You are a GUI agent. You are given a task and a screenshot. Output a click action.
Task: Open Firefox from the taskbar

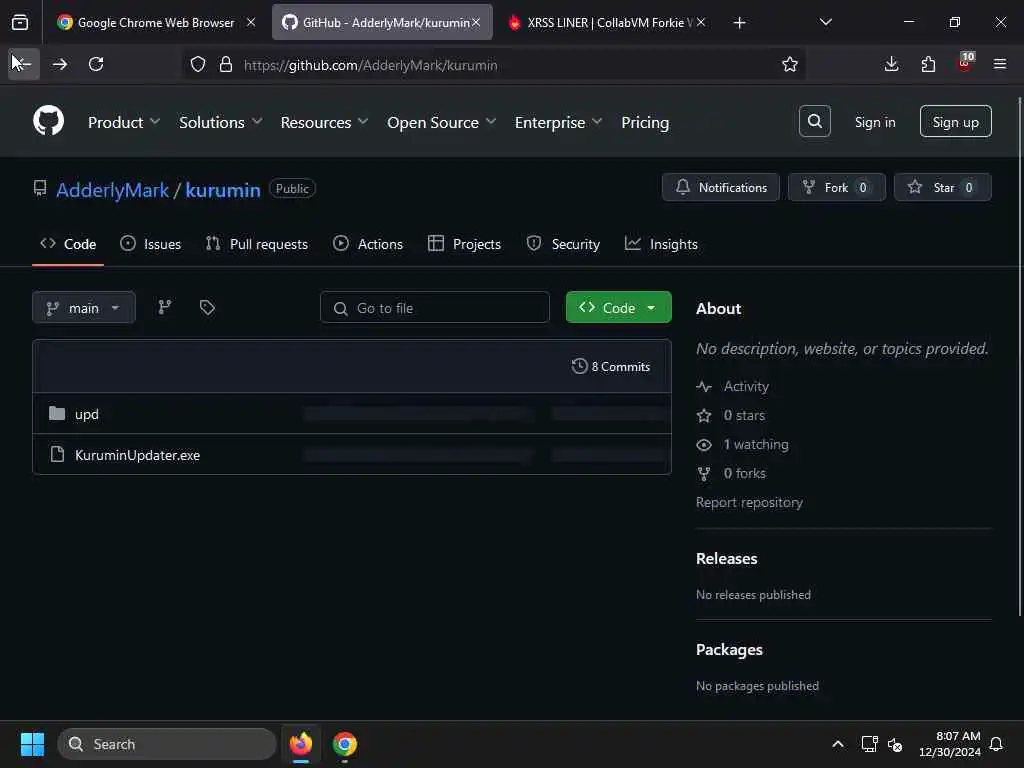click(x=301, y=744)
